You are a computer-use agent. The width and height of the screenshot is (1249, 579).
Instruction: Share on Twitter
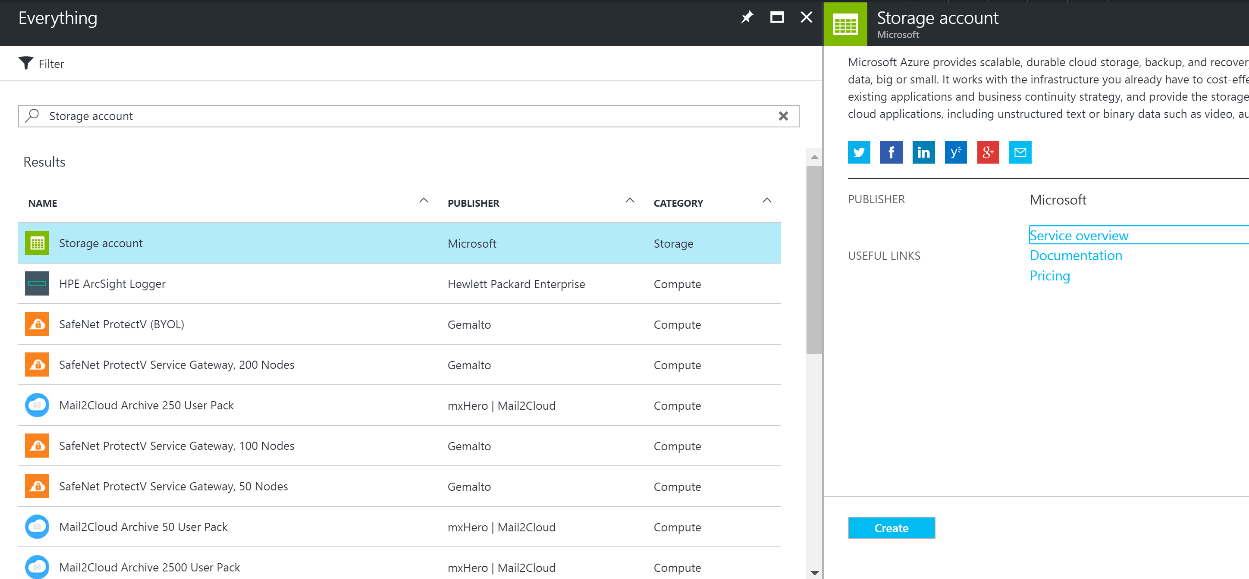pos(859,152)
